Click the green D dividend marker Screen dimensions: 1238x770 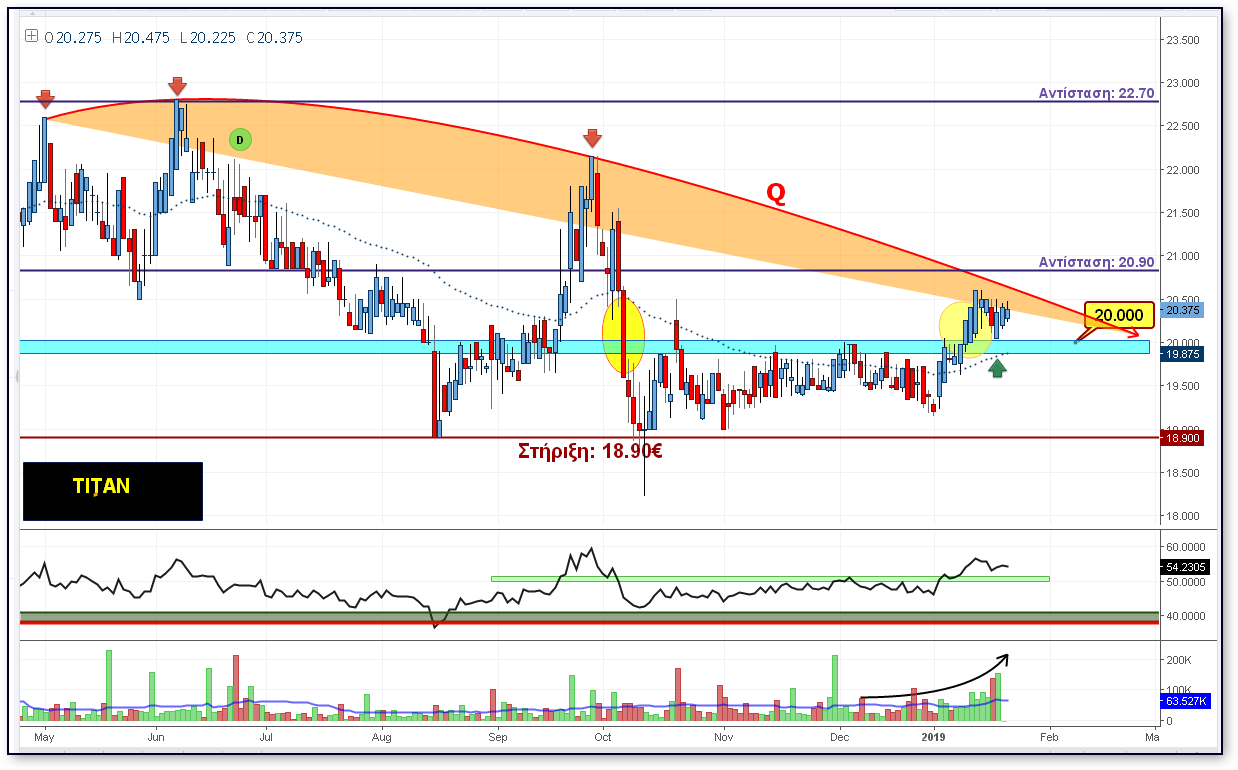[x=240, y=139]
